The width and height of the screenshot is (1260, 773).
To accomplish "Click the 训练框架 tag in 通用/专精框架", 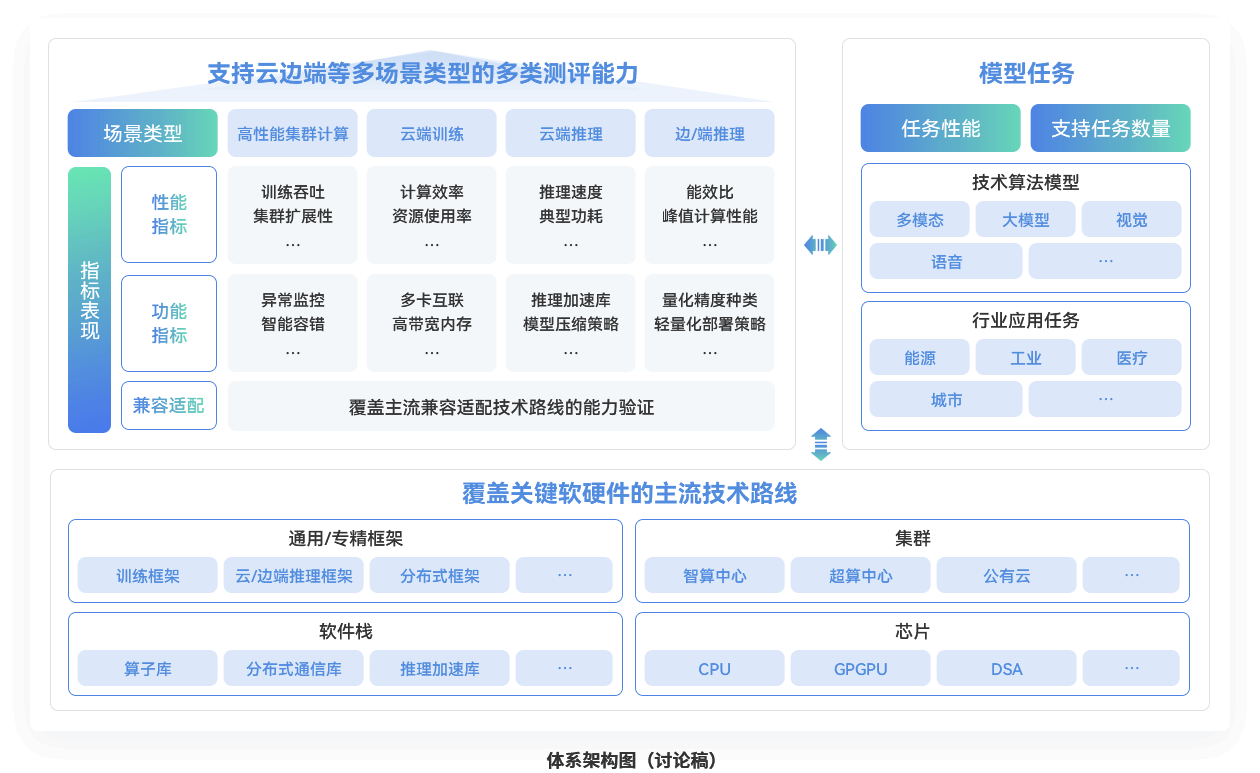I will (x=147, y=576).
